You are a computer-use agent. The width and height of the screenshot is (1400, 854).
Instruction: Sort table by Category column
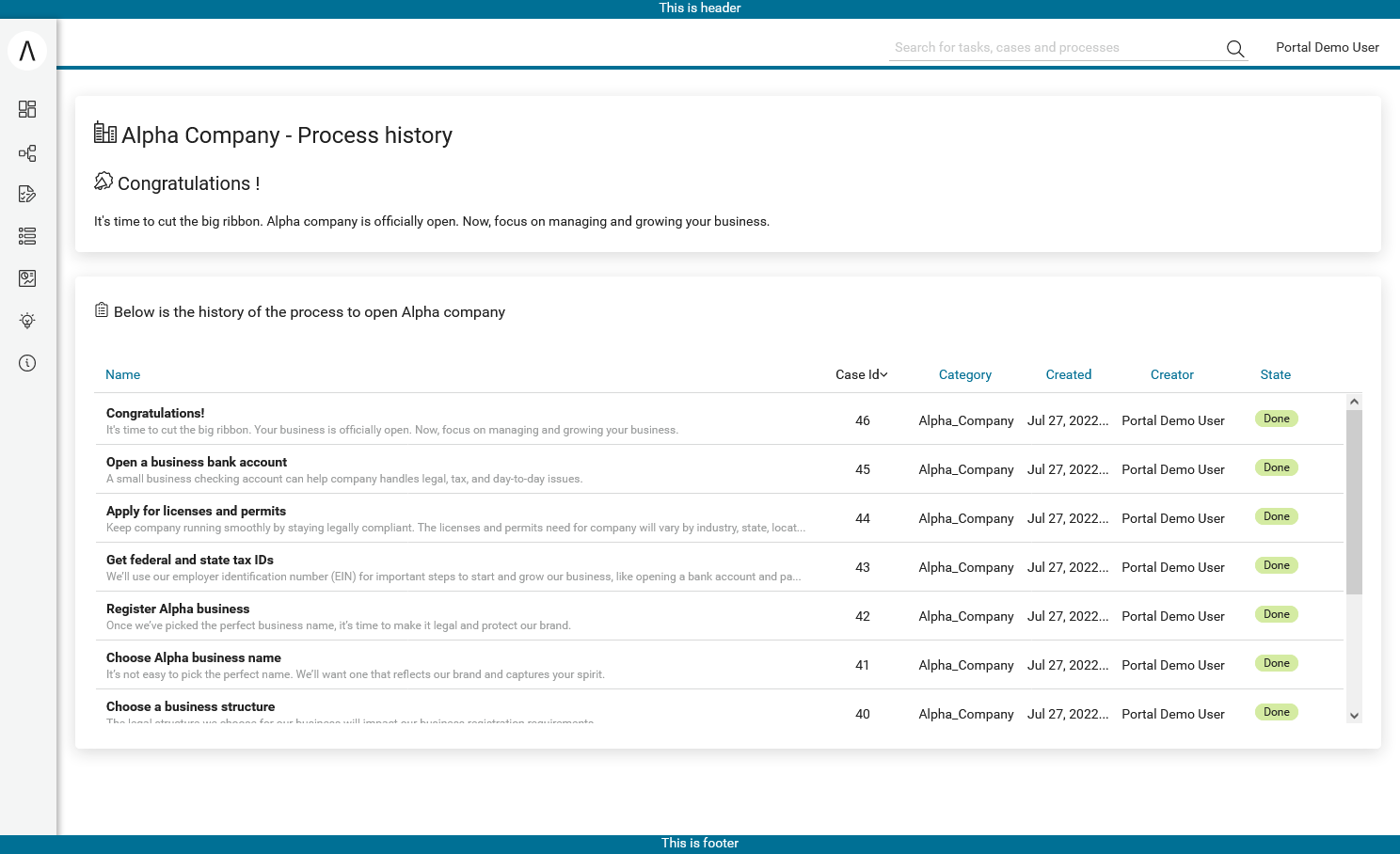click(965, 374)
